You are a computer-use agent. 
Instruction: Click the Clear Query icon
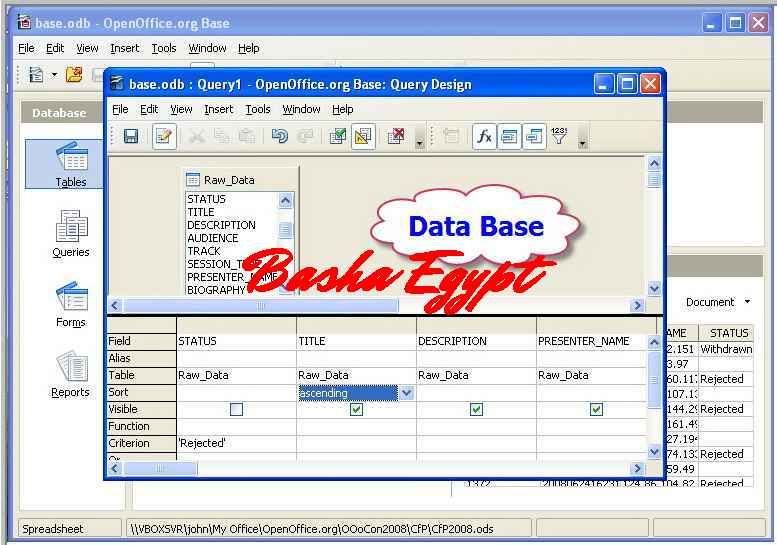click(396, 136)
